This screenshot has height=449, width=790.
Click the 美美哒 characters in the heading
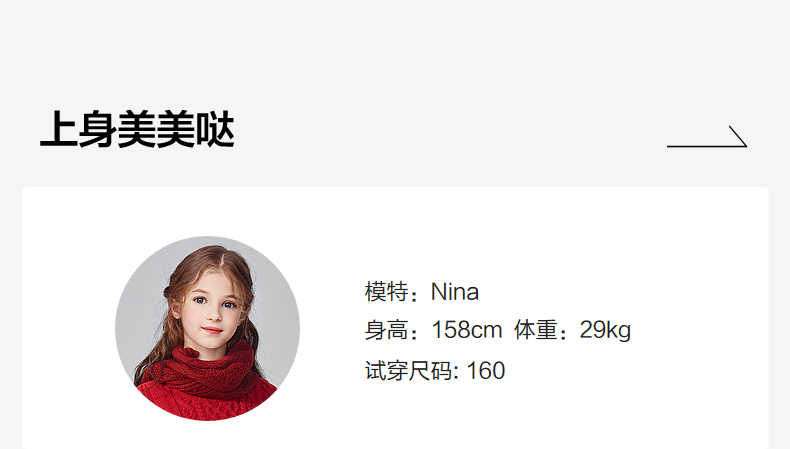click(x=176, y=130)
